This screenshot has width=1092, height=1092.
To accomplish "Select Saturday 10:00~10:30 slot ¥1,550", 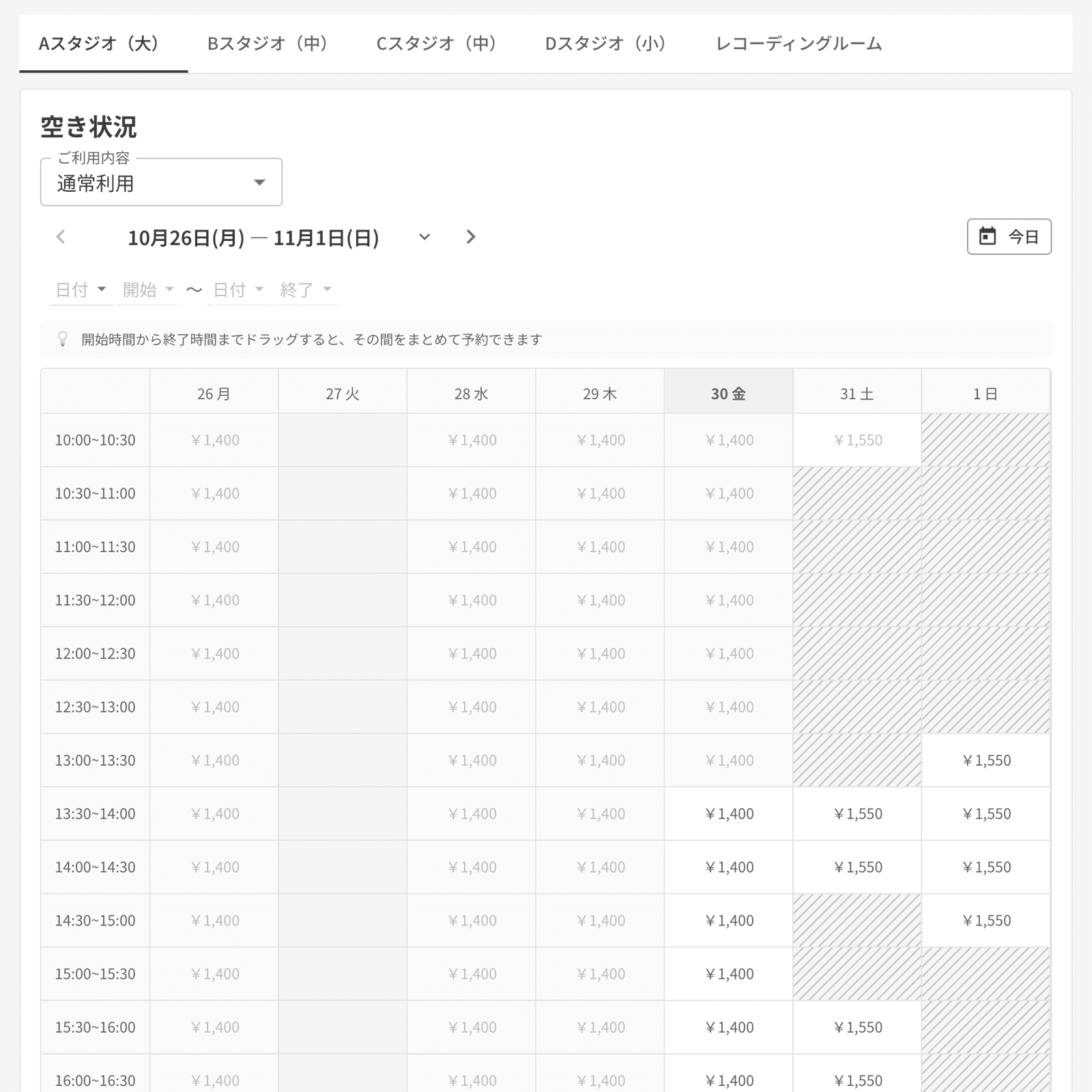I will click(x=857, y=440).
